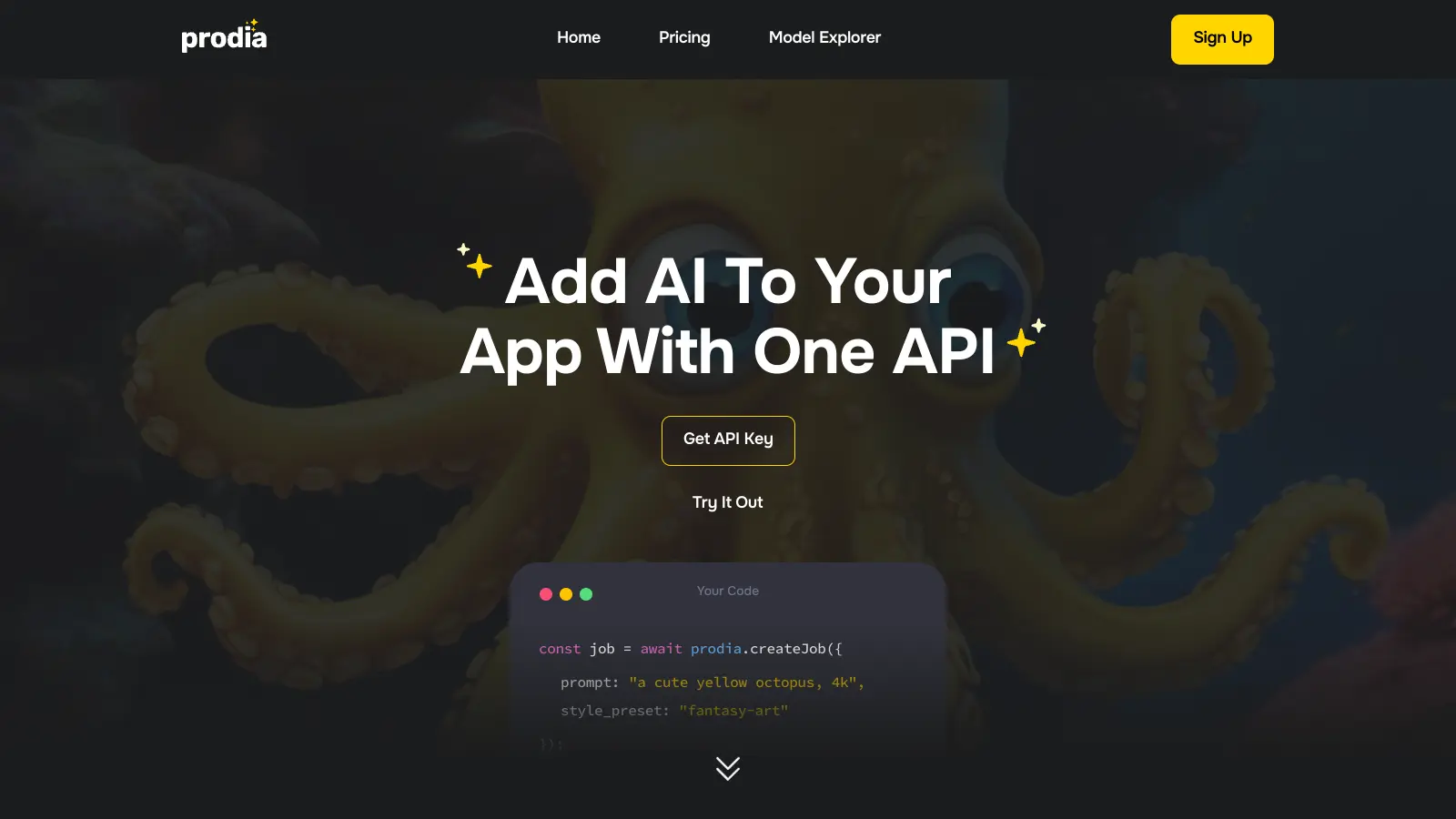1456x819 pixels.
Task: Select the 'Your Code' window title
Action: [x=728, y=591]
